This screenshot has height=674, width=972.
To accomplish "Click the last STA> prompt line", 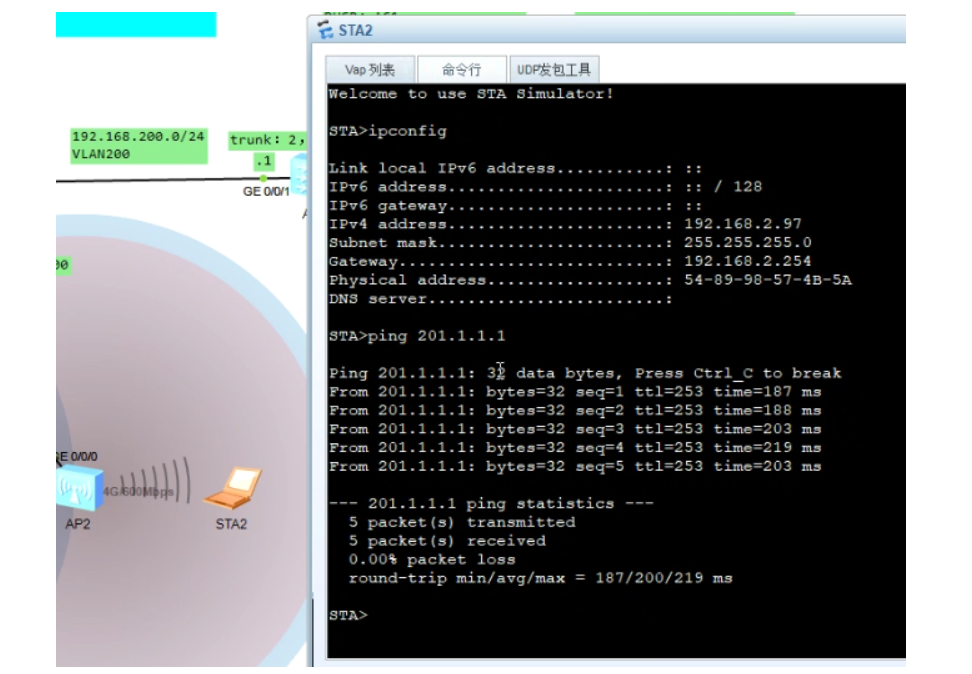I will [348, 615].
